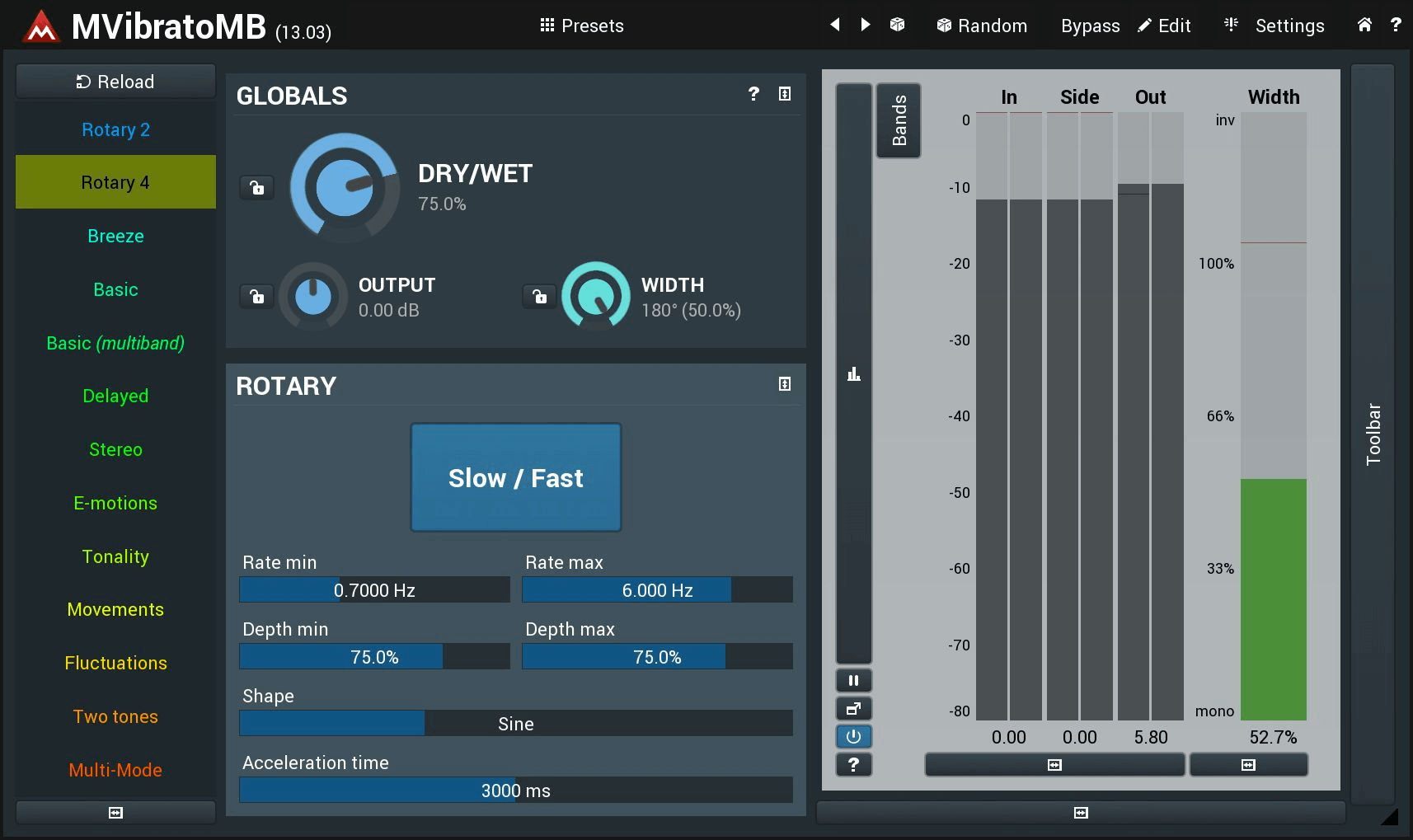1413x840 pixels.
Task: Open the meter help question mark button
Action: [853, 765]
